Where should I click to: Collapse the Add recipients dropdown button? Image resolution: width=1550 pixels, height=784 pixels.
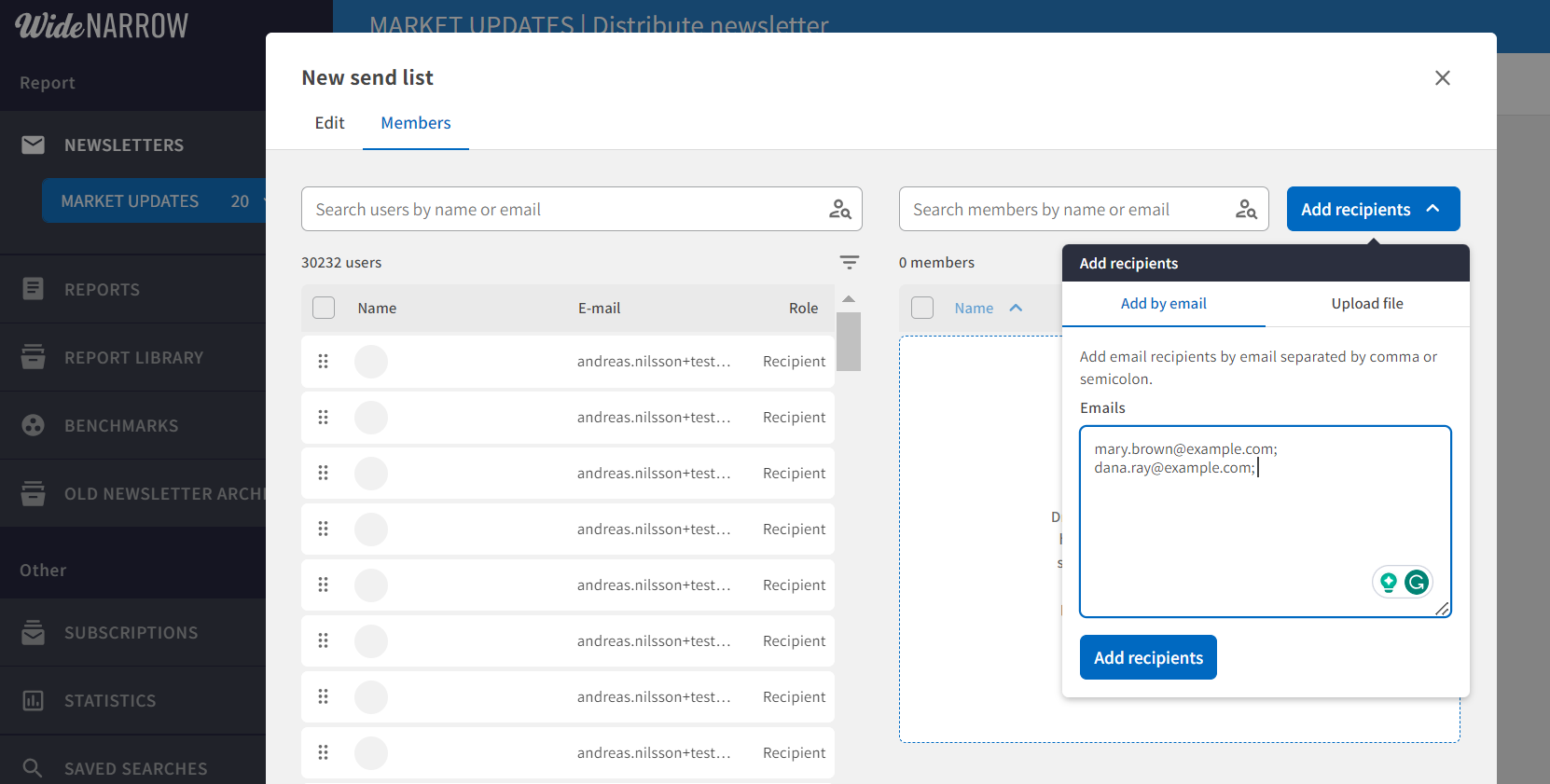pyautogui.click(x=1373, y=209)
